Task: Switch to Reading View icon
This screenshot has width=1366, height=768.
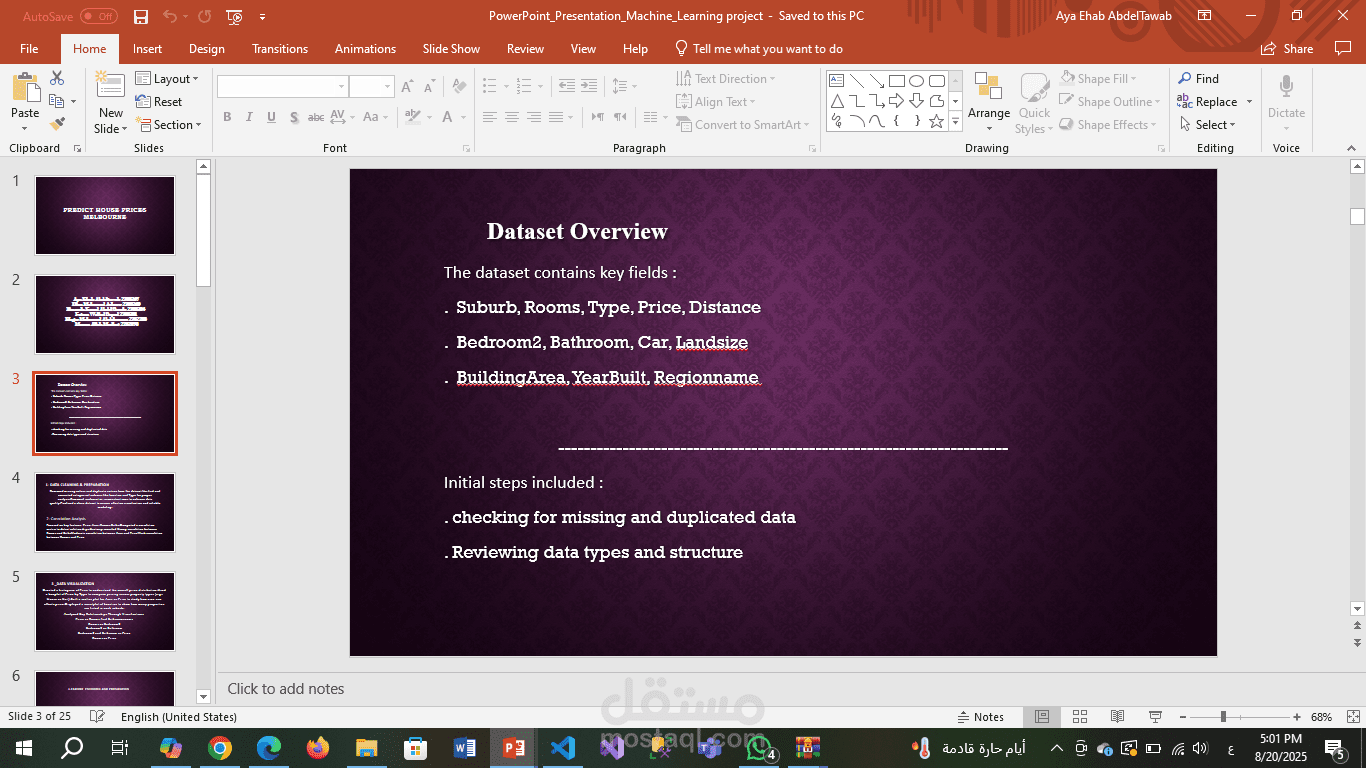Action: point(1117,717)
